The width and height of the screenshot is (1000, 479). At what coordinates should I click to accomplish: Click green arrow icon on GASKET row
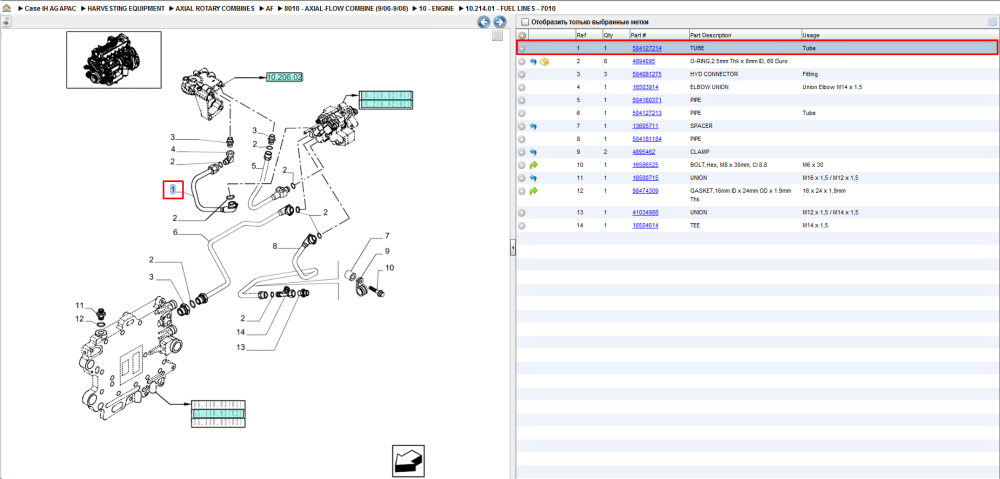tap(533, 191)
